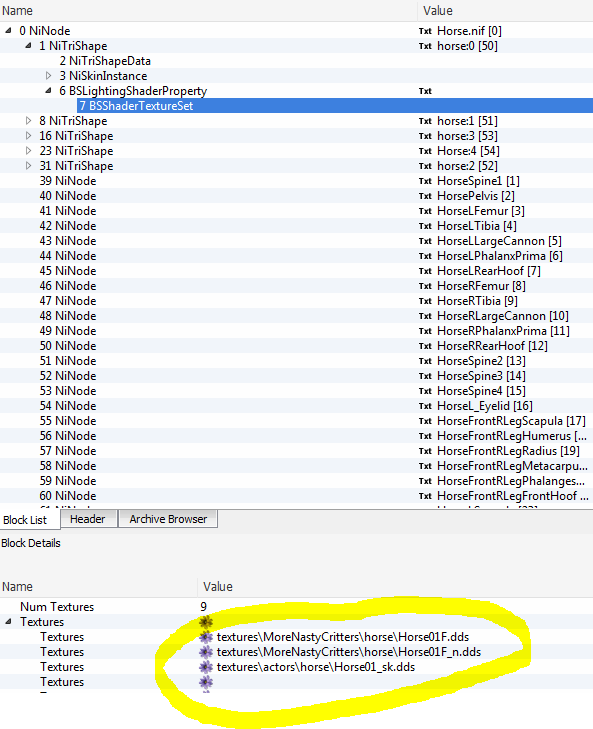Viewport: 593px width, 729px height.
Task: Expand the 8 NiTriShape node
Action: point(28,121)
